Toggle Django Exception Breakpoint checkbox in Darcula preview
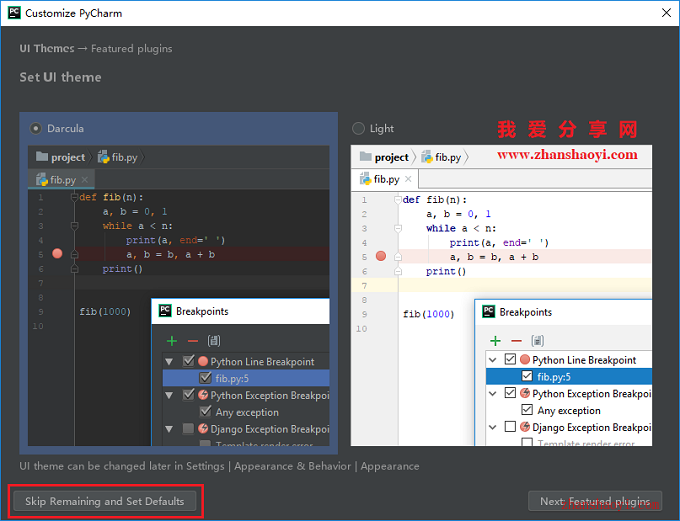 189,429
